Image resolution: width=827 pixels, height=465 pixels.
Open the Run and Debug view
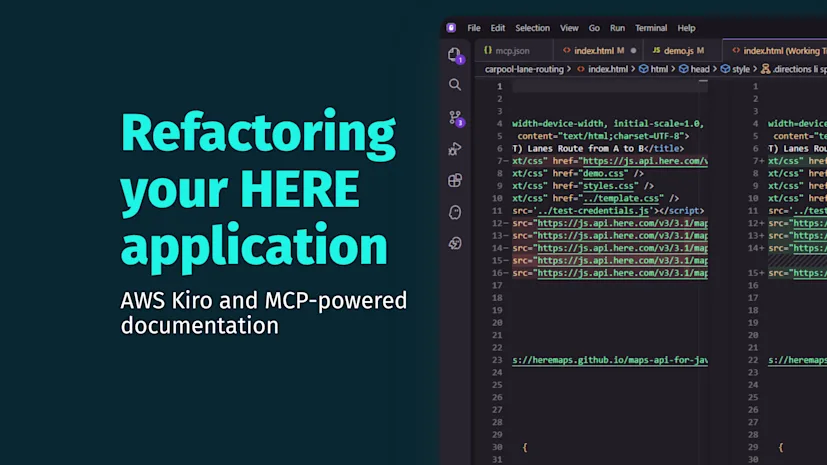tap(455, 149)
